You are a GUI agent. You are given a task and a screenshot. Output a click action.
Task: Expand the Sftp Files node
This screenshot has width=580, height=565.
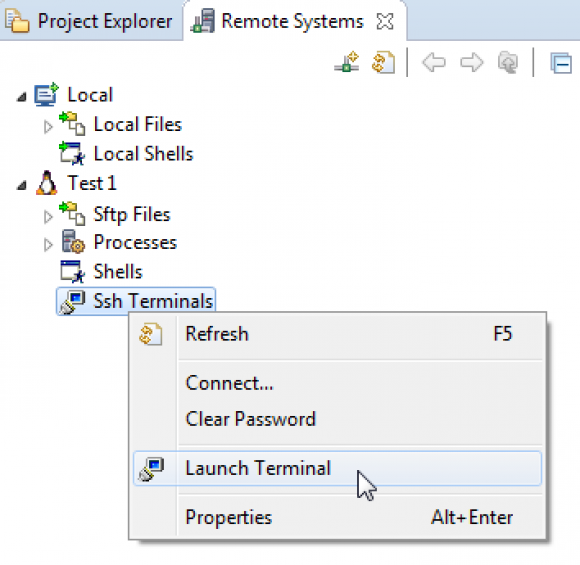[48, 216]
